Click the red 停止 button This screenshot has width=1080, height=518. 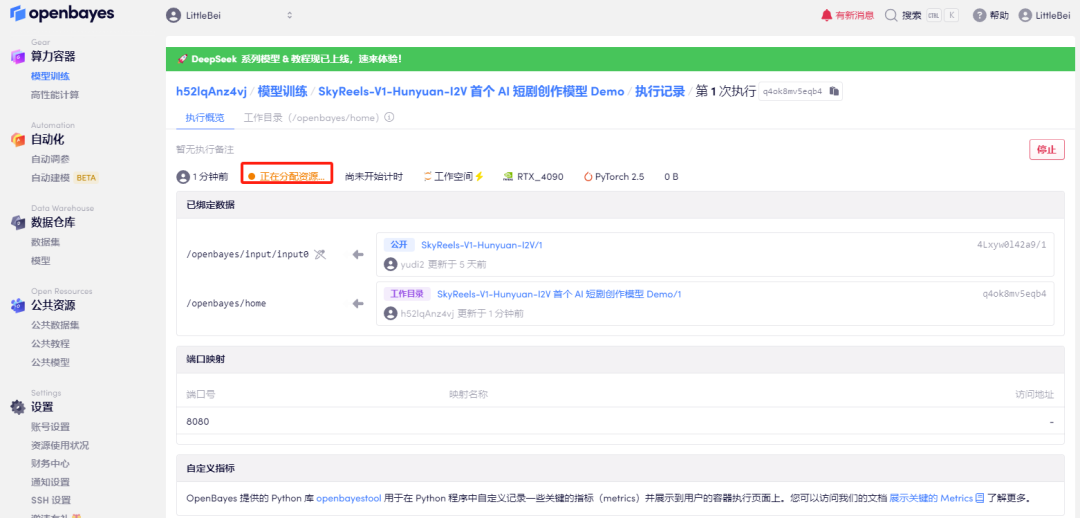(1046, 149)
